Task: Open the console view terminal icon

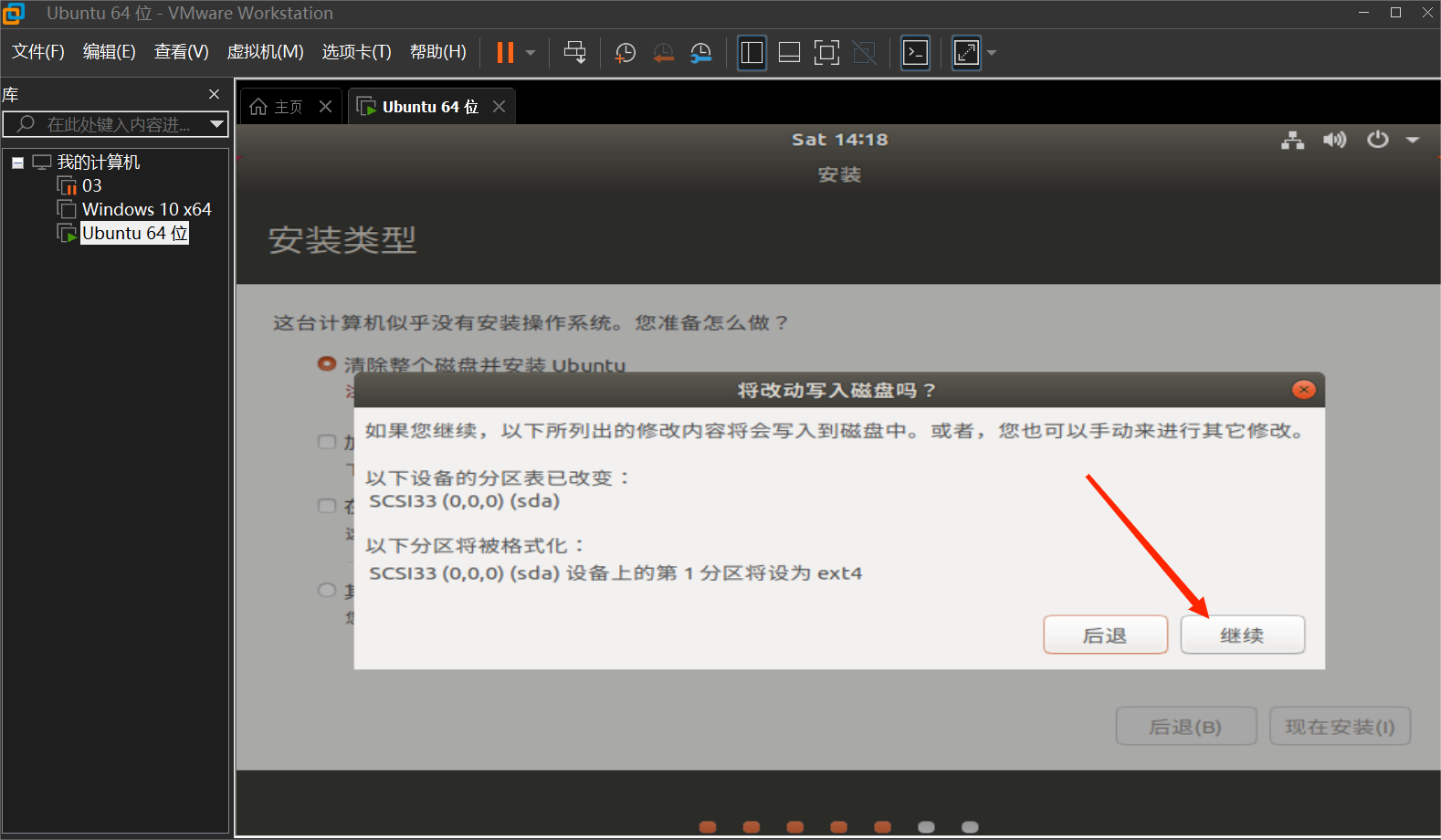Action: 915,53
